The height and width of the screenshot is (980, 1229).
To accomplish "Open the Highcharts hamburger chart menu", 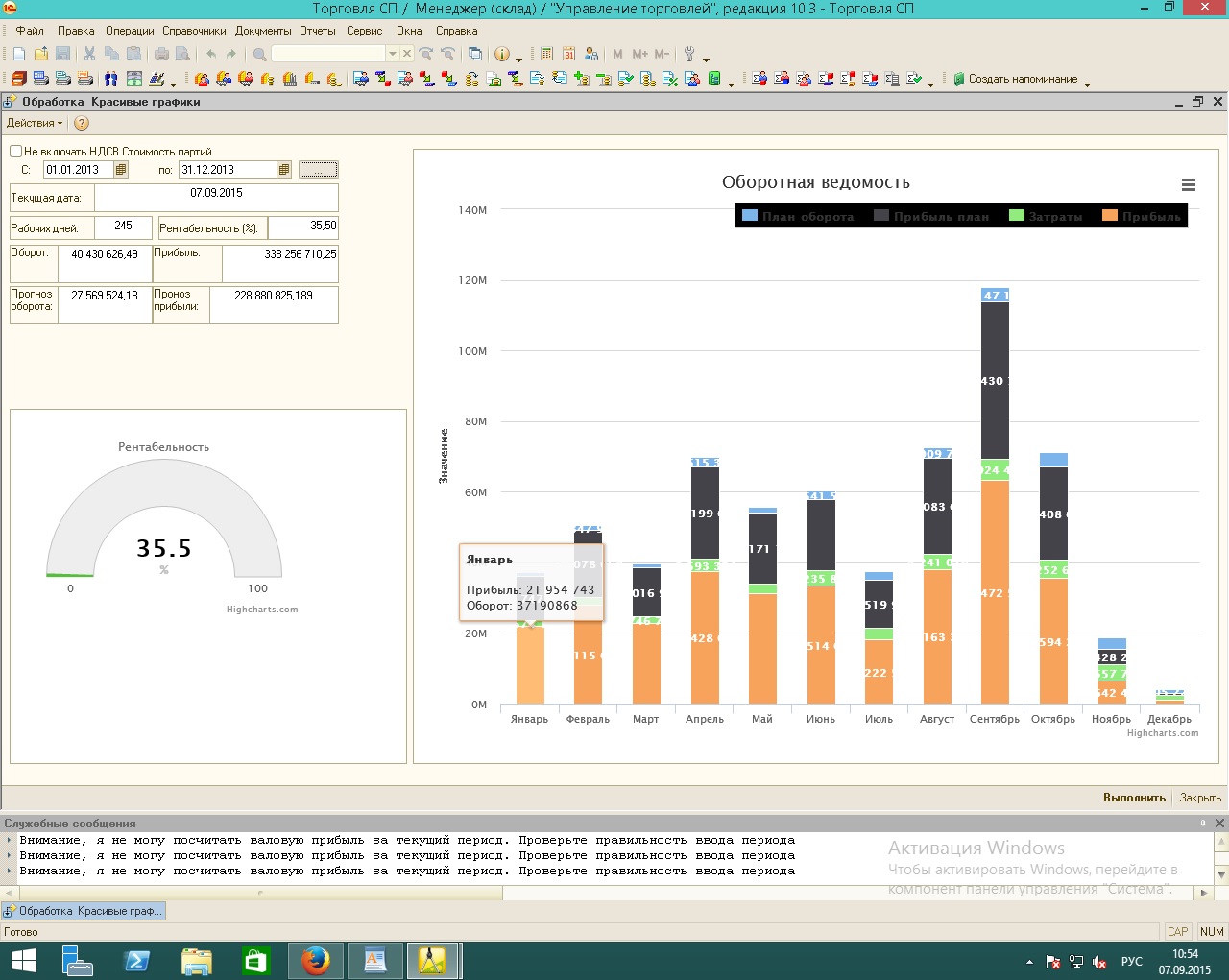I will (1189, 185).
